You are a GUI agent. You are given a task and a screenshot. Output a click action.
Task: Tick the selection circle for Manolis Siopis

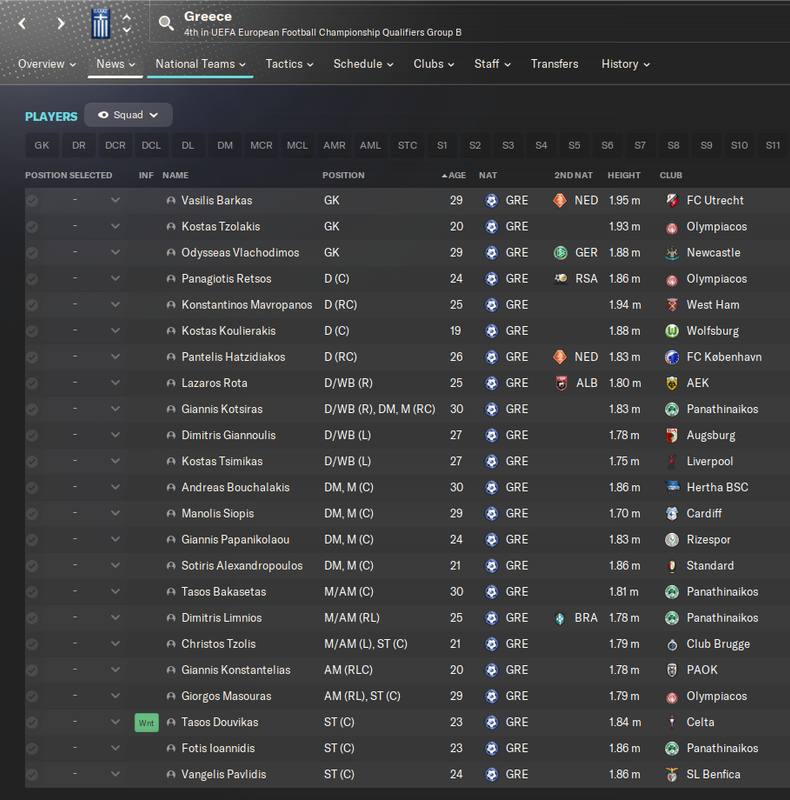click(x=32, y=514)
